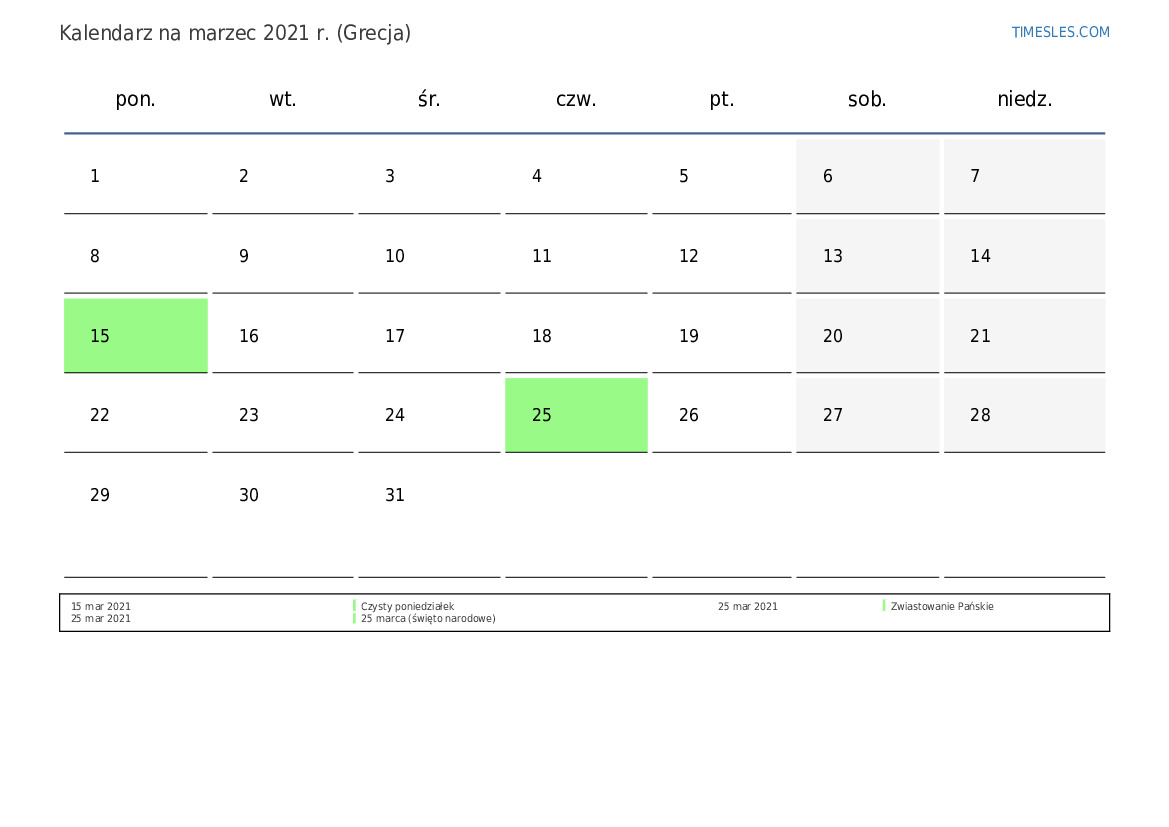1169x827 pixels.
Task: Click Sunday day 28 cell
Action: click(x=1024, y=415)
